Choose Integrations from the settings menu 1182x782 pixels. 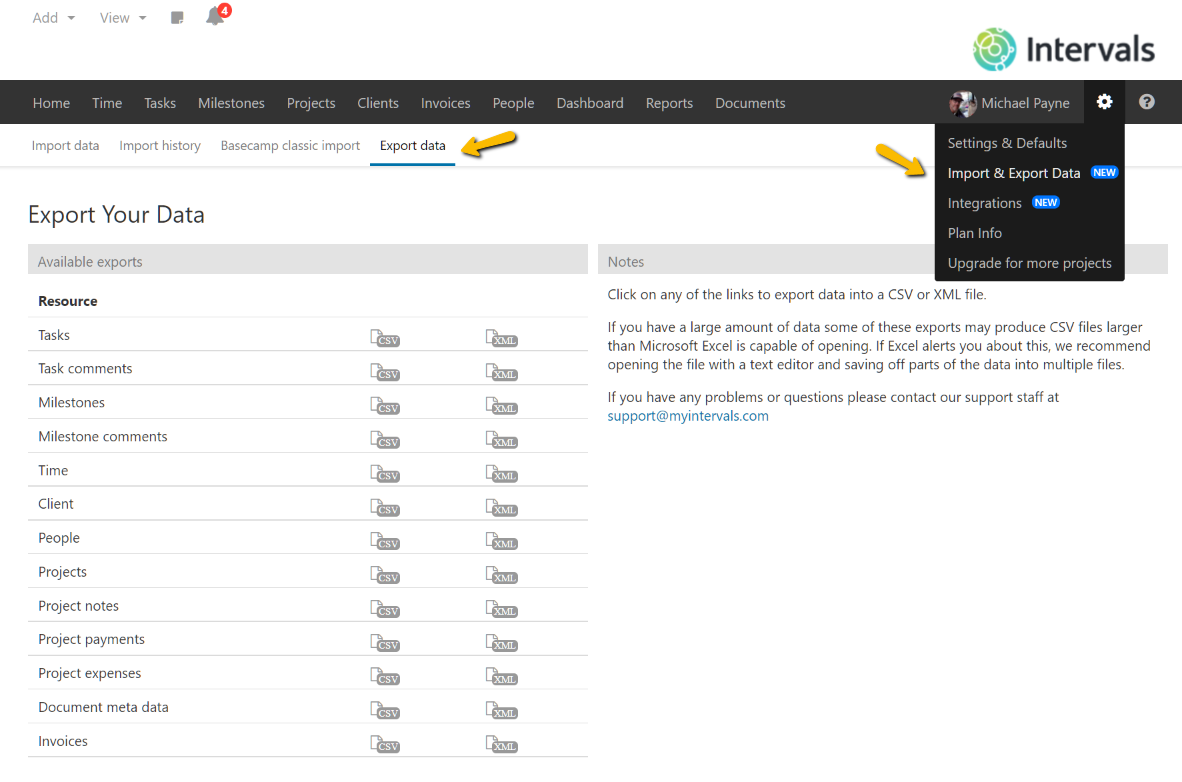pos(985,202)
